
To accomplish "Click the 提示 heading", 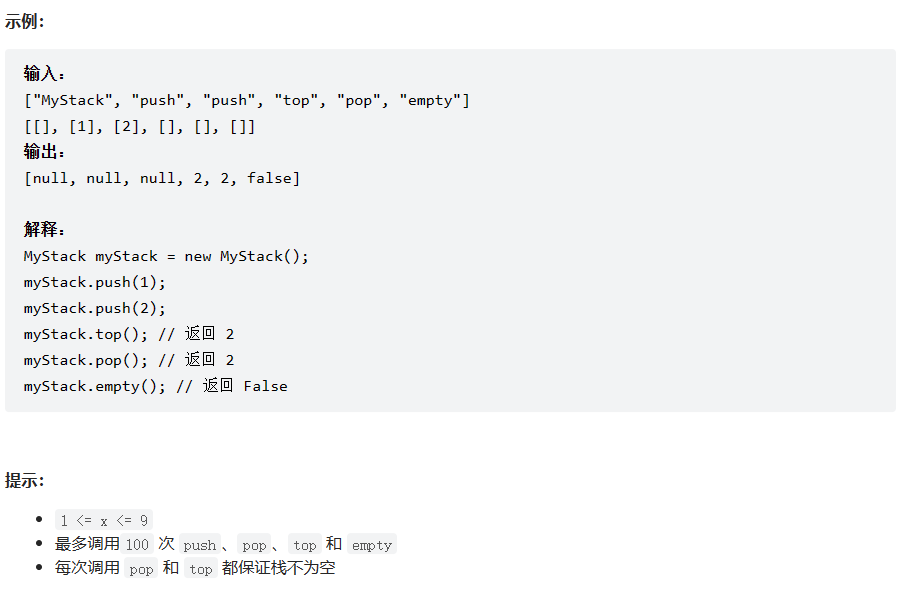I will pos(24,480).
